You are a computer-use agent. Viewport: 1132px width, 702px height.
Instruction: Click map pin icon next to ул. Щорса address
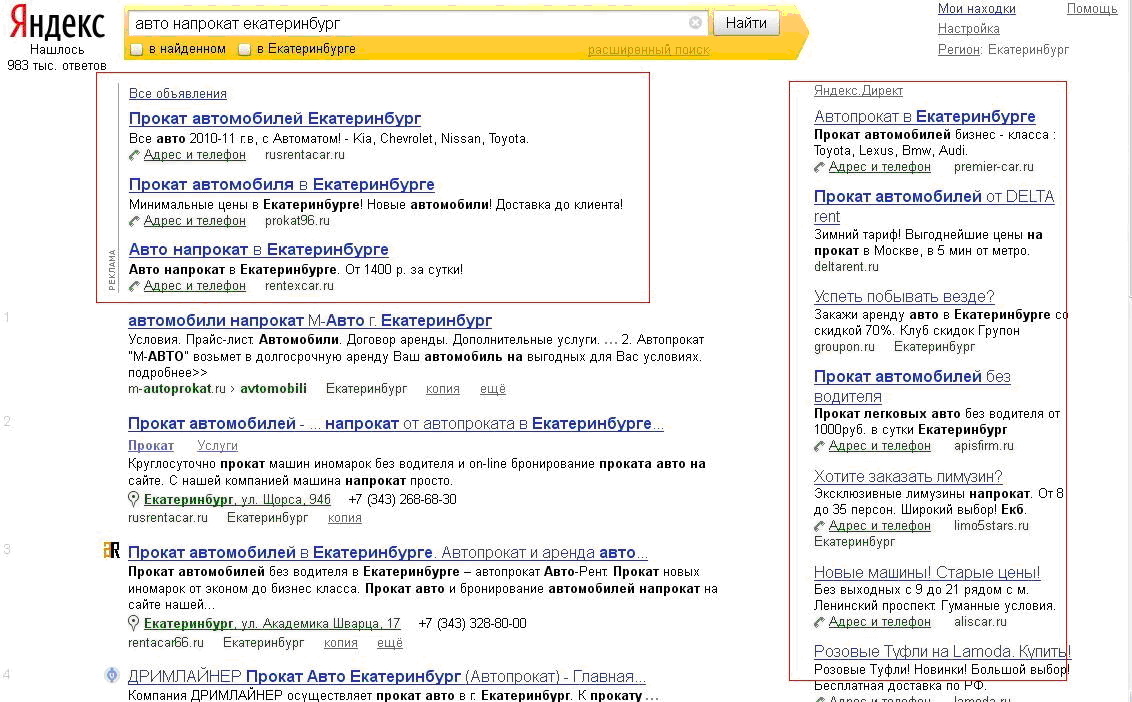[133, 499]
